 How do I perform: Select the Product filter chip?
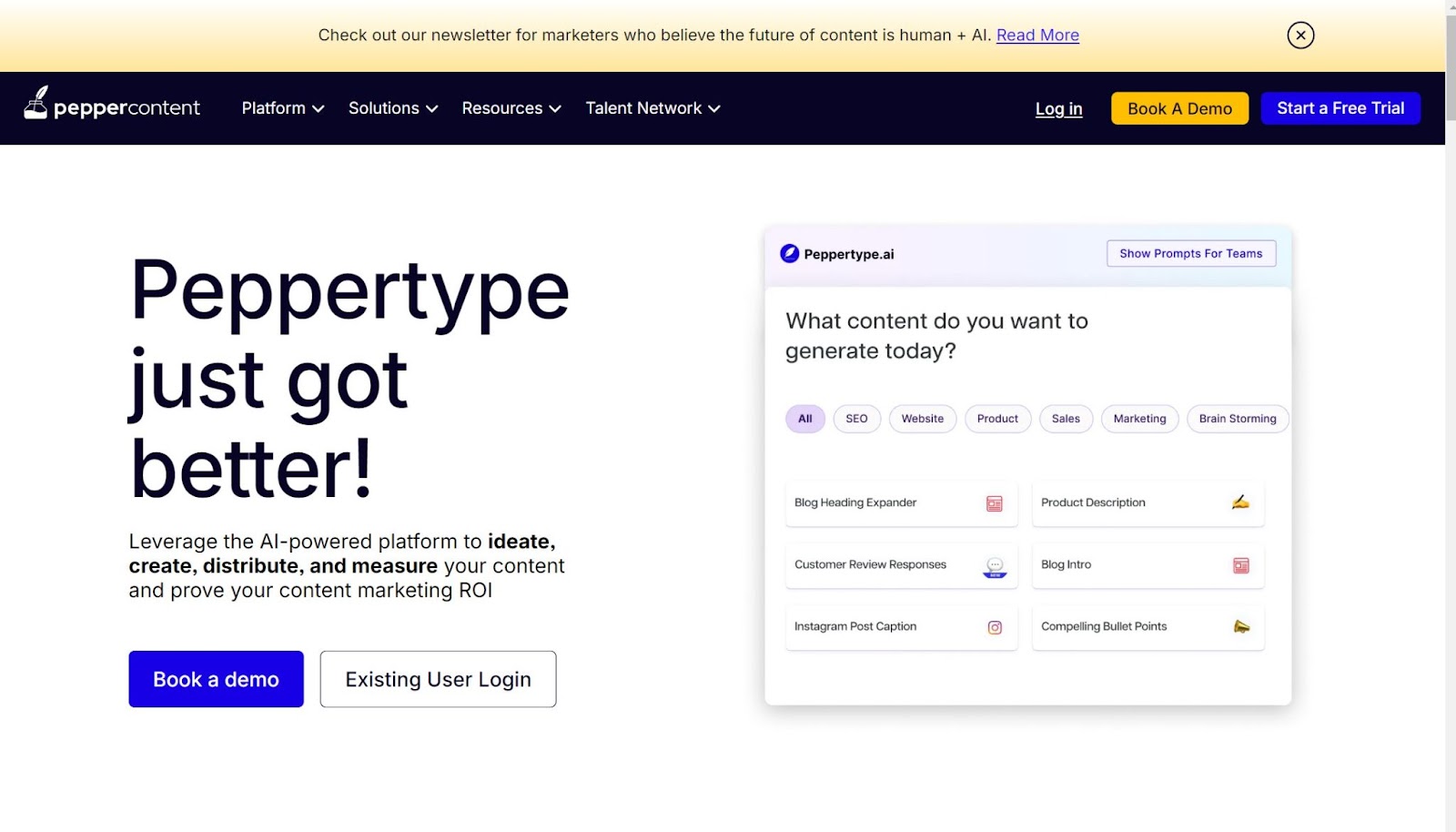[x=997, y=419]
